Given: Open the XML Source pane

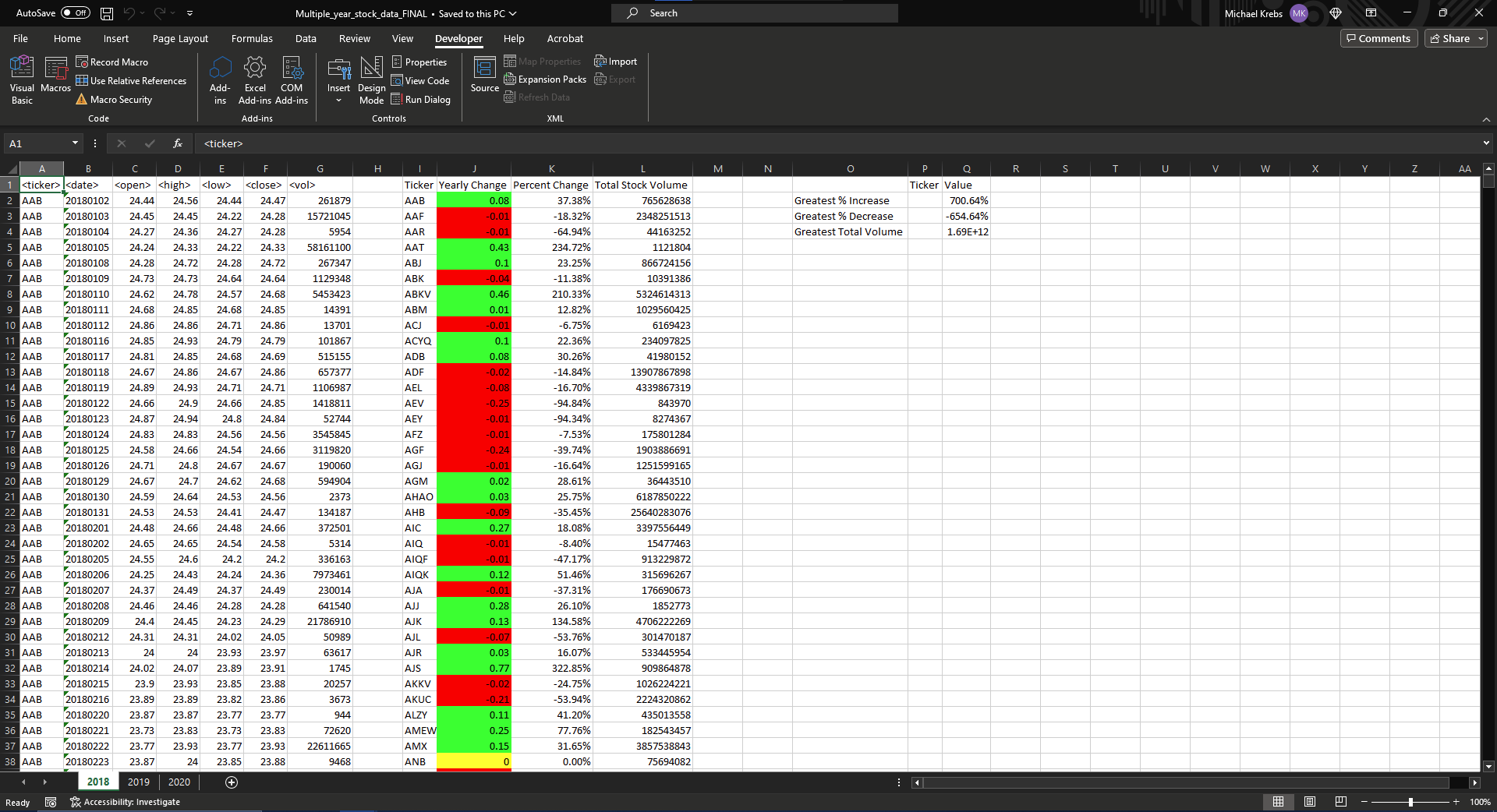Looking at the screenshot, I should [483, 78].
